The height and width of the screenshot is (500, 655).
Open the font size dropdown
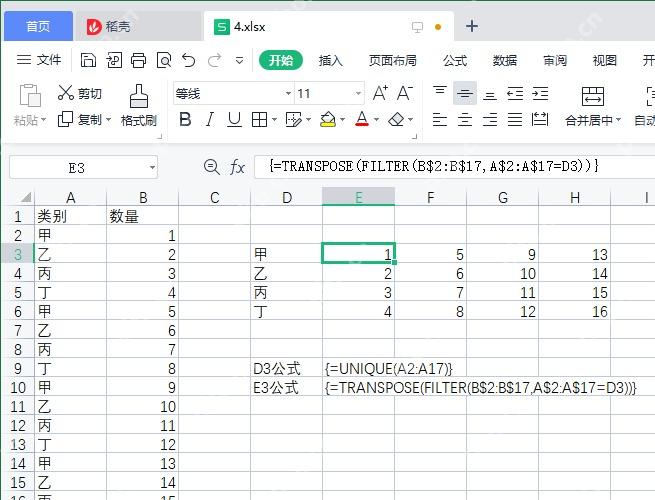pyautogui.click(x=358, y=93)
